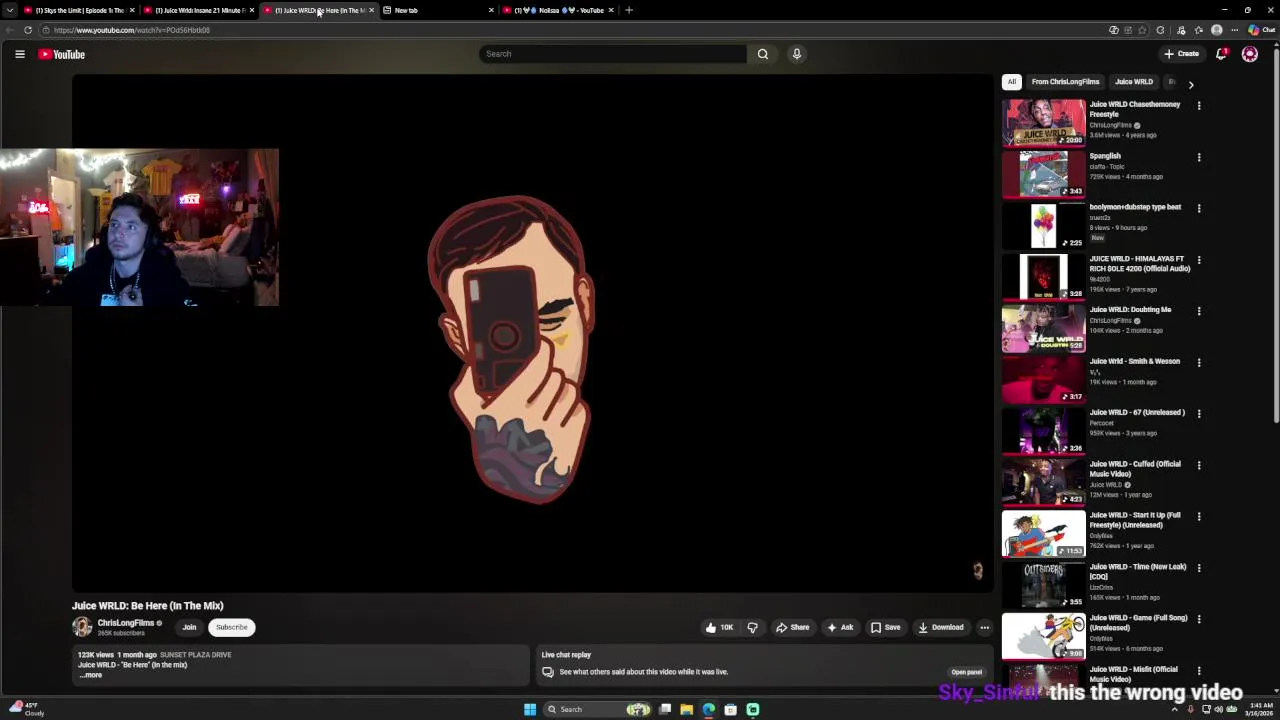Screen dimensions: 1280x720
Task: Open Juice WRLD - Time (New Leak) title
Action: (x=1138, y=571)
